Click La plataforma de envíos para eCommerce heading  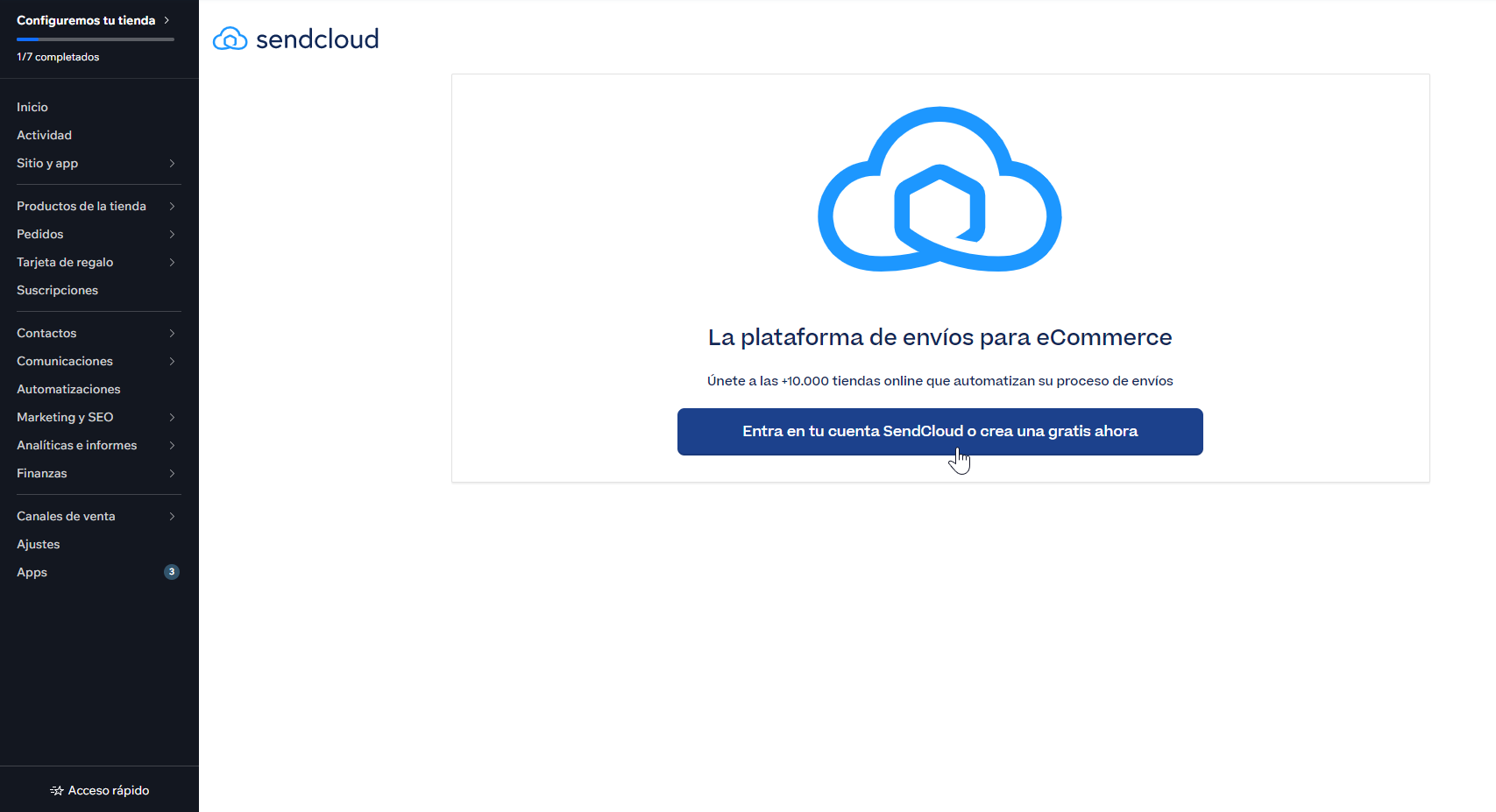[x=939, y=337]
